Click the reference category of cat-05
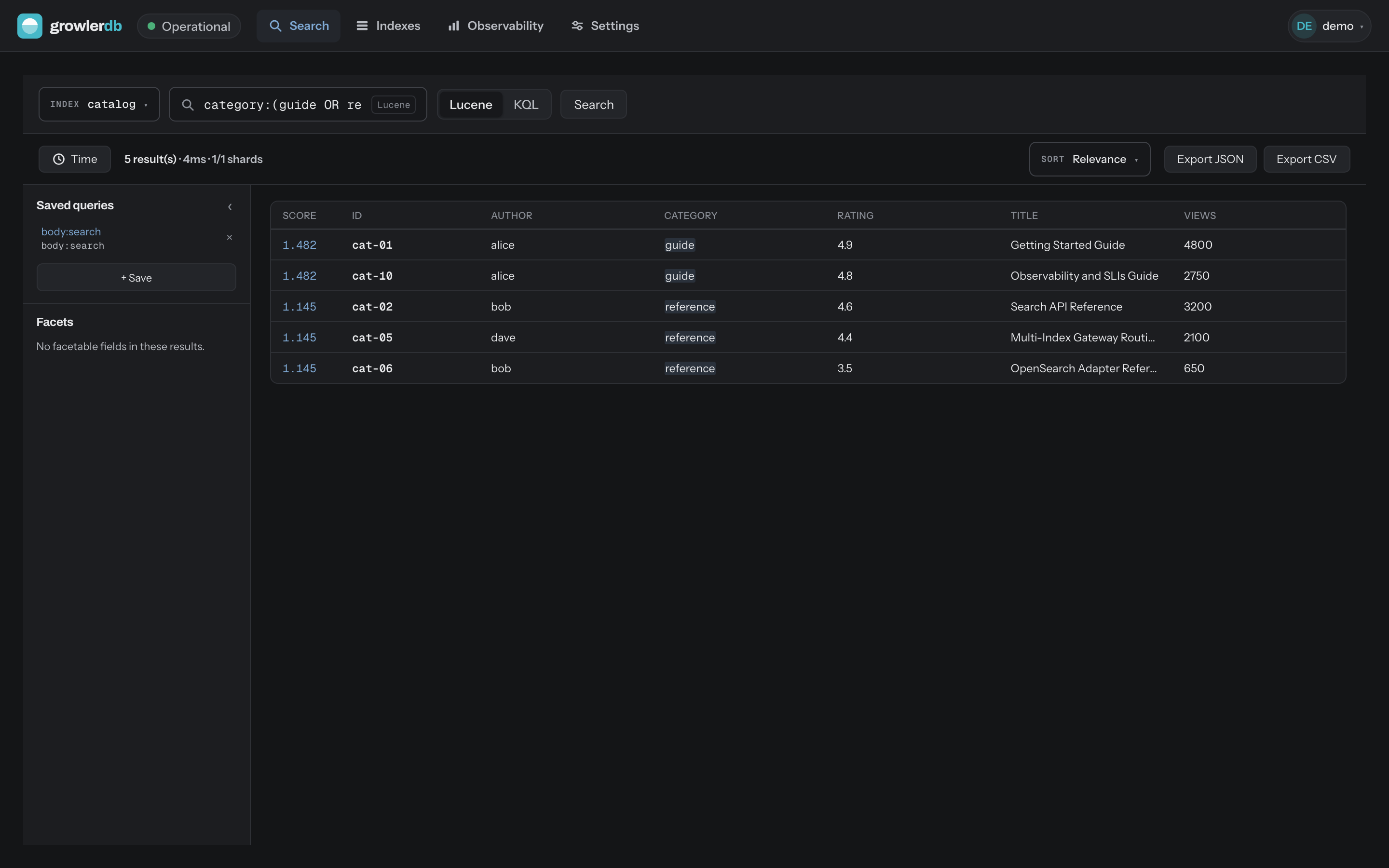Image resolution: width=1389 pixels, height=868 pixels. click(x=690, y=338)
